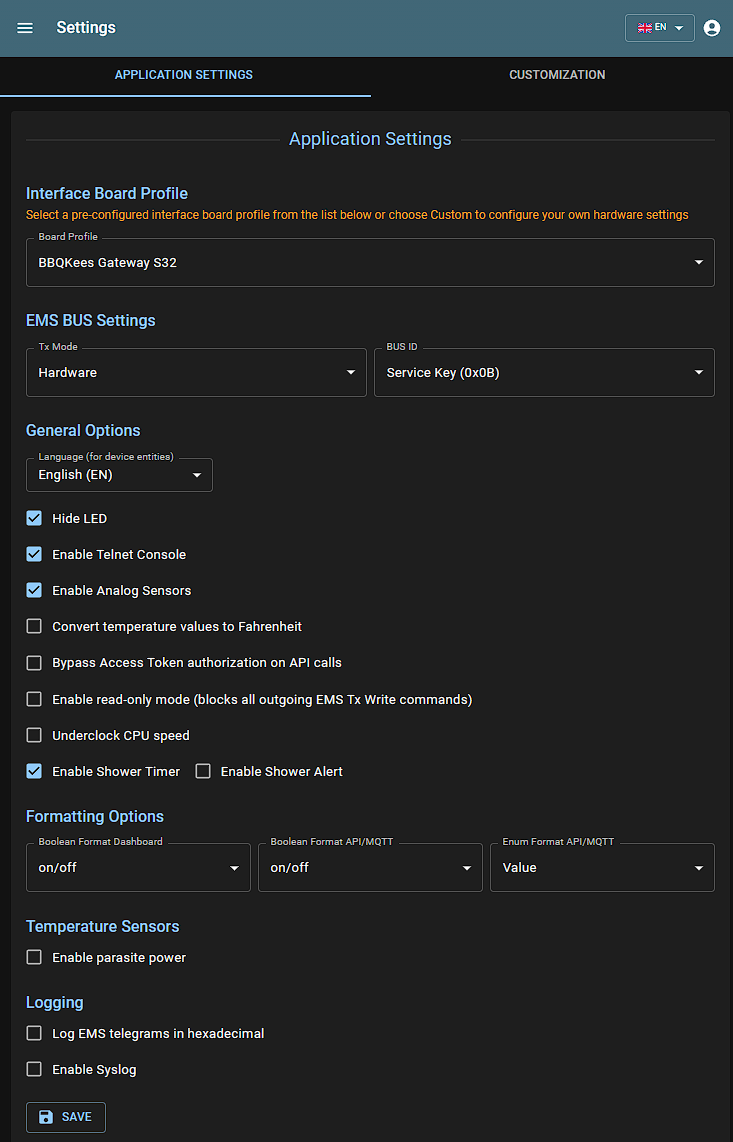Expand the Board Profile dropdown
The image size is (733, 1142).
(x=370, y=263)
